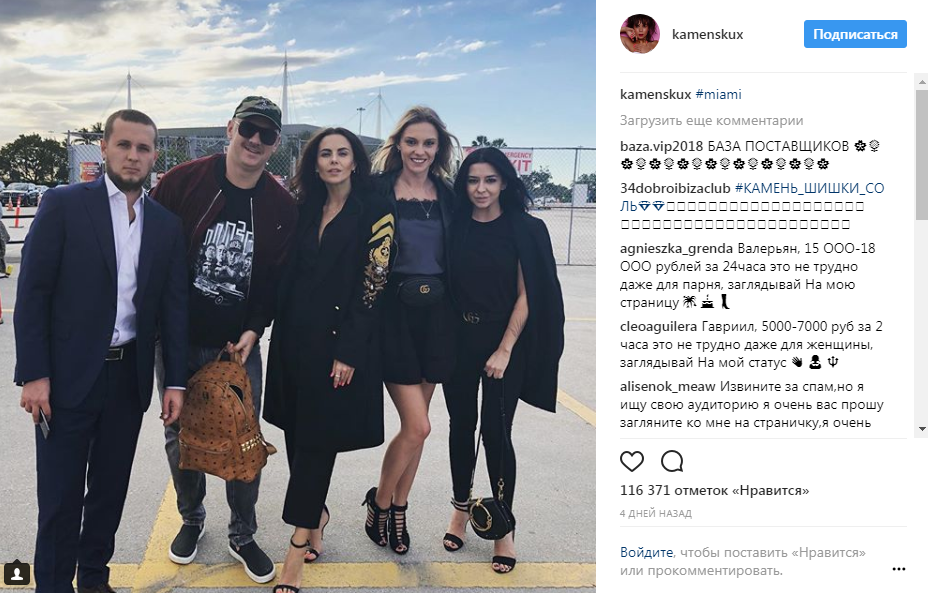Open the kamenskux profile avatar

[x=639, y=34]
